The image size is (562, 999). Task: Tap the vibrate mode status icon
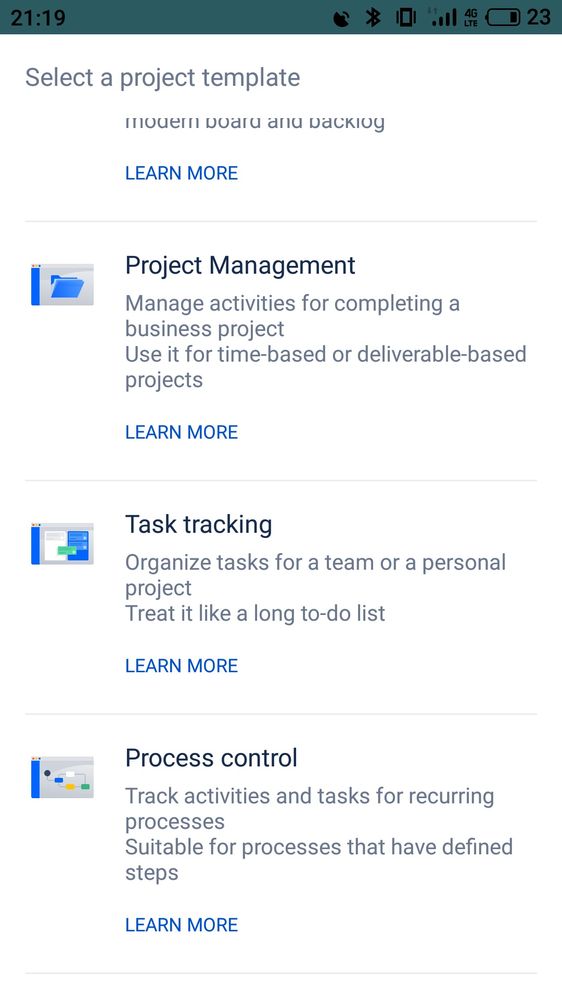405,17
